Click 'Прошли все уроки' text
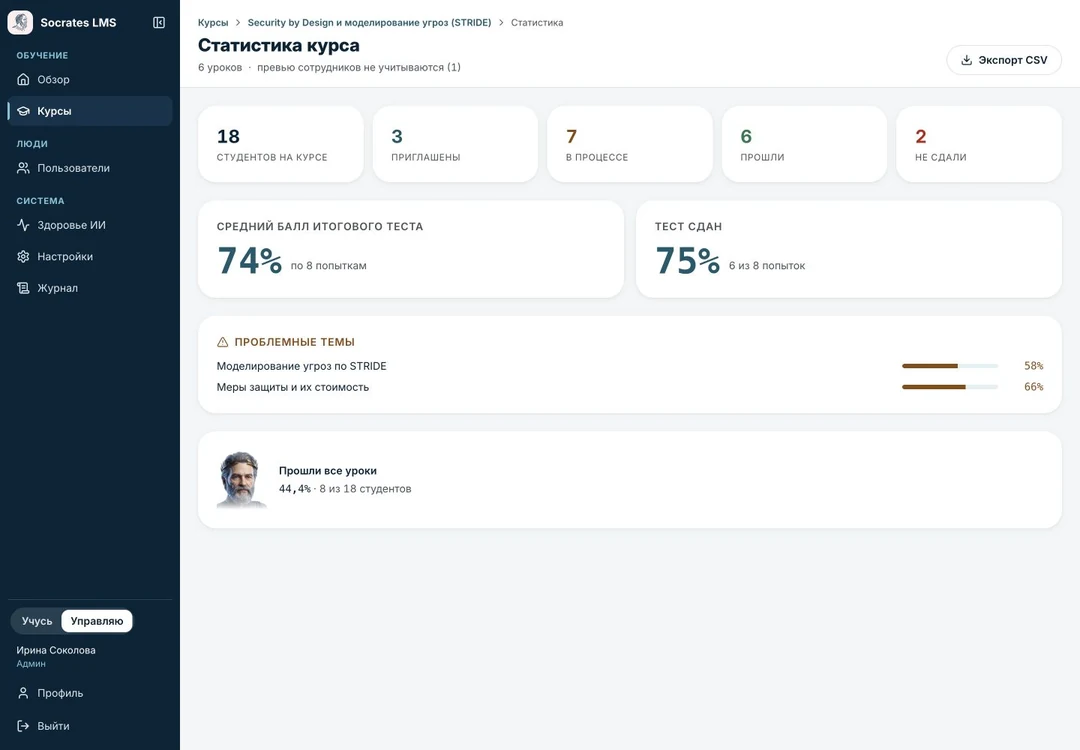The width and height of the screenshot is (1080, 750). 328,471
